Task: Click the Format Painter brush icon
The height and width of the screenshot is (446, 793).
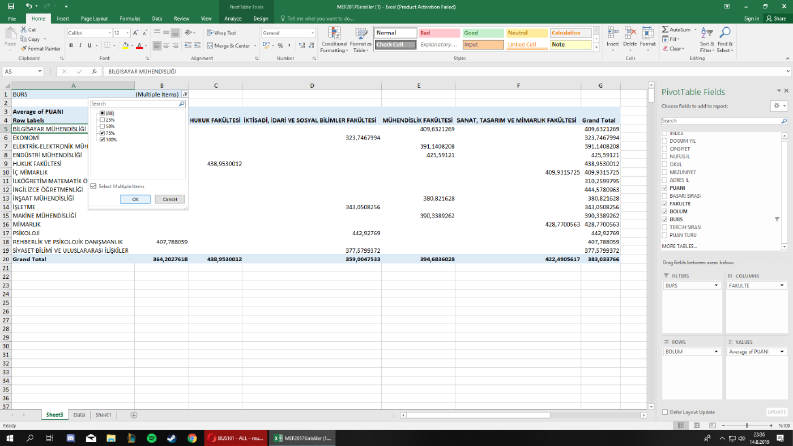Action: [23, 49]
